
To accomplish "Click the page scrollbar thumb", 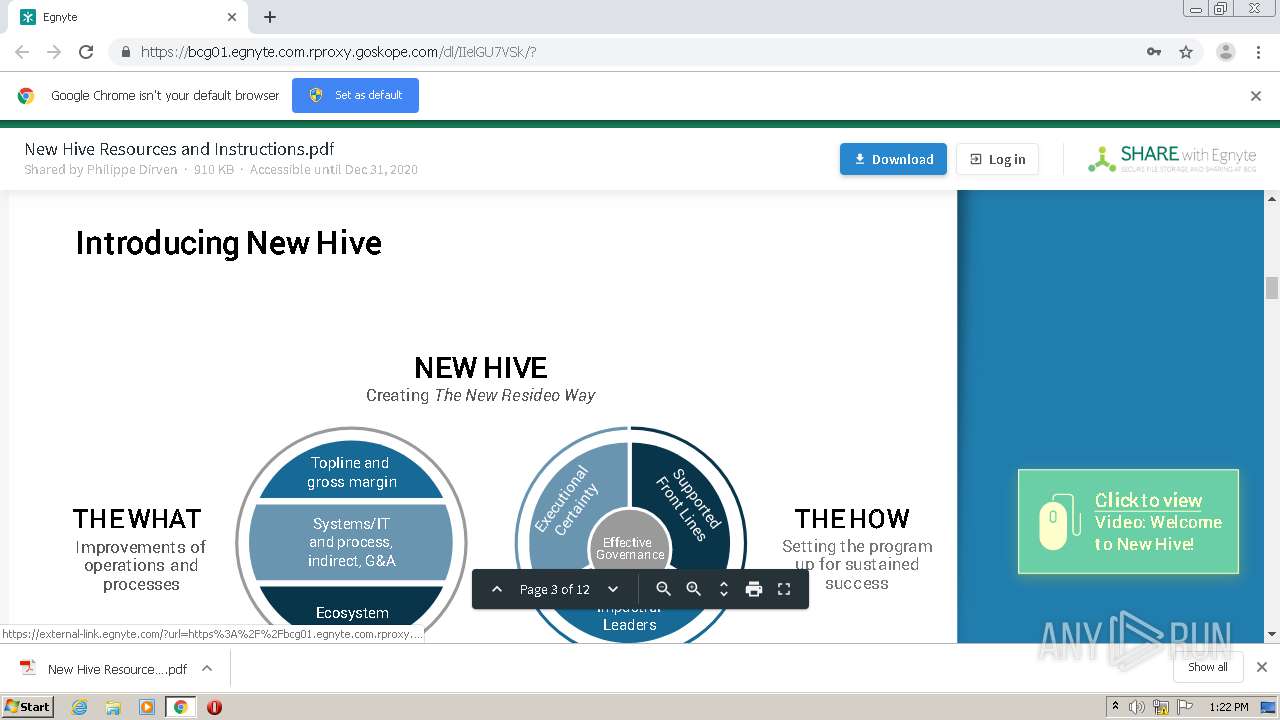I will coord(1272,288).
